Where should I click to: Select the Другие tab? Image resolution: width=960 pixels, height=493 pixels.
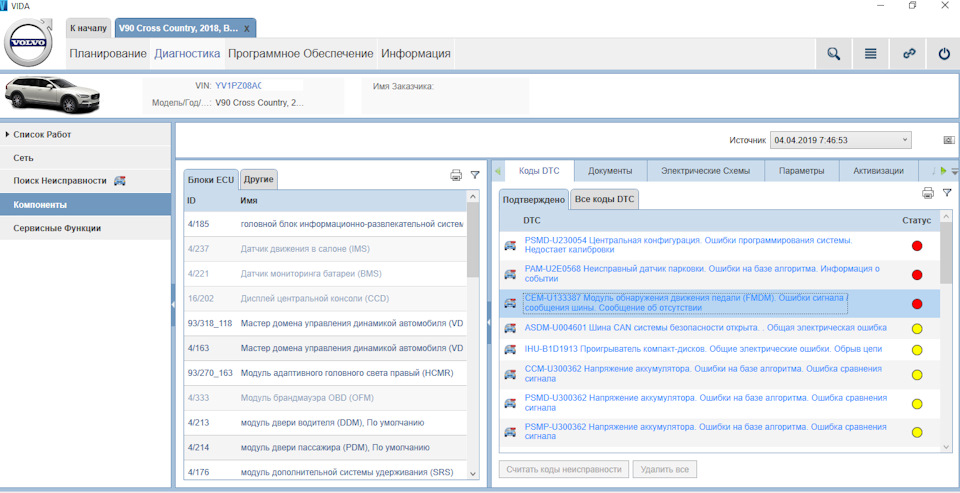click(259, 179)
